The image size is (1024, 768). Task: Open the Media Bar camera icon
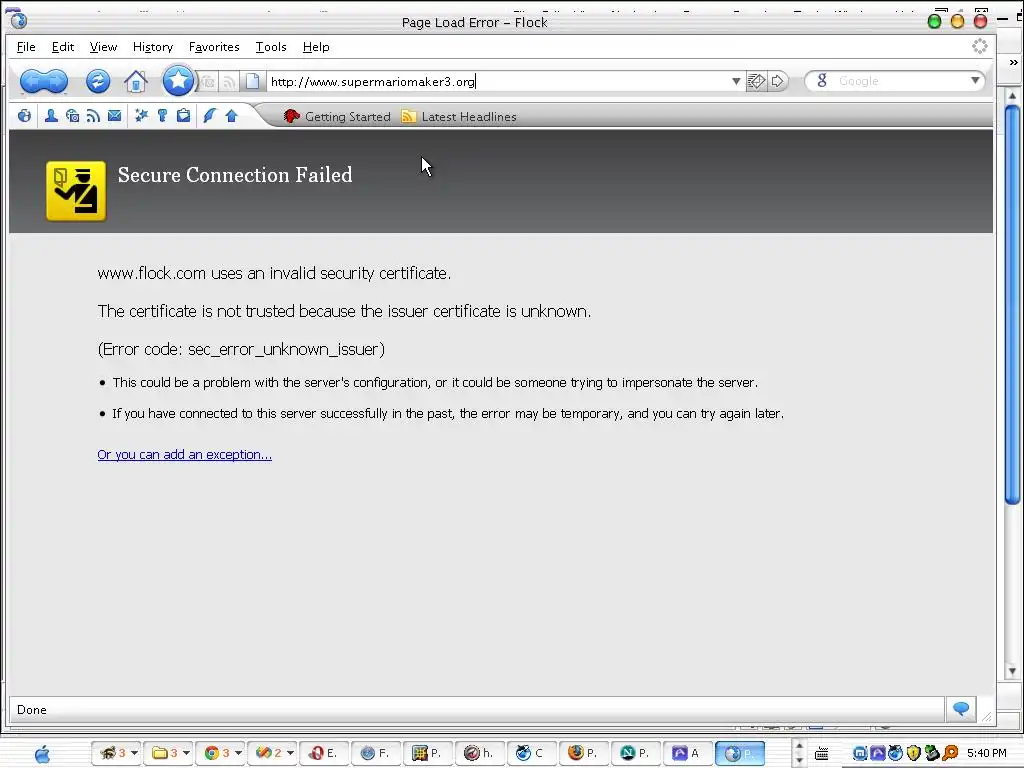72,116
